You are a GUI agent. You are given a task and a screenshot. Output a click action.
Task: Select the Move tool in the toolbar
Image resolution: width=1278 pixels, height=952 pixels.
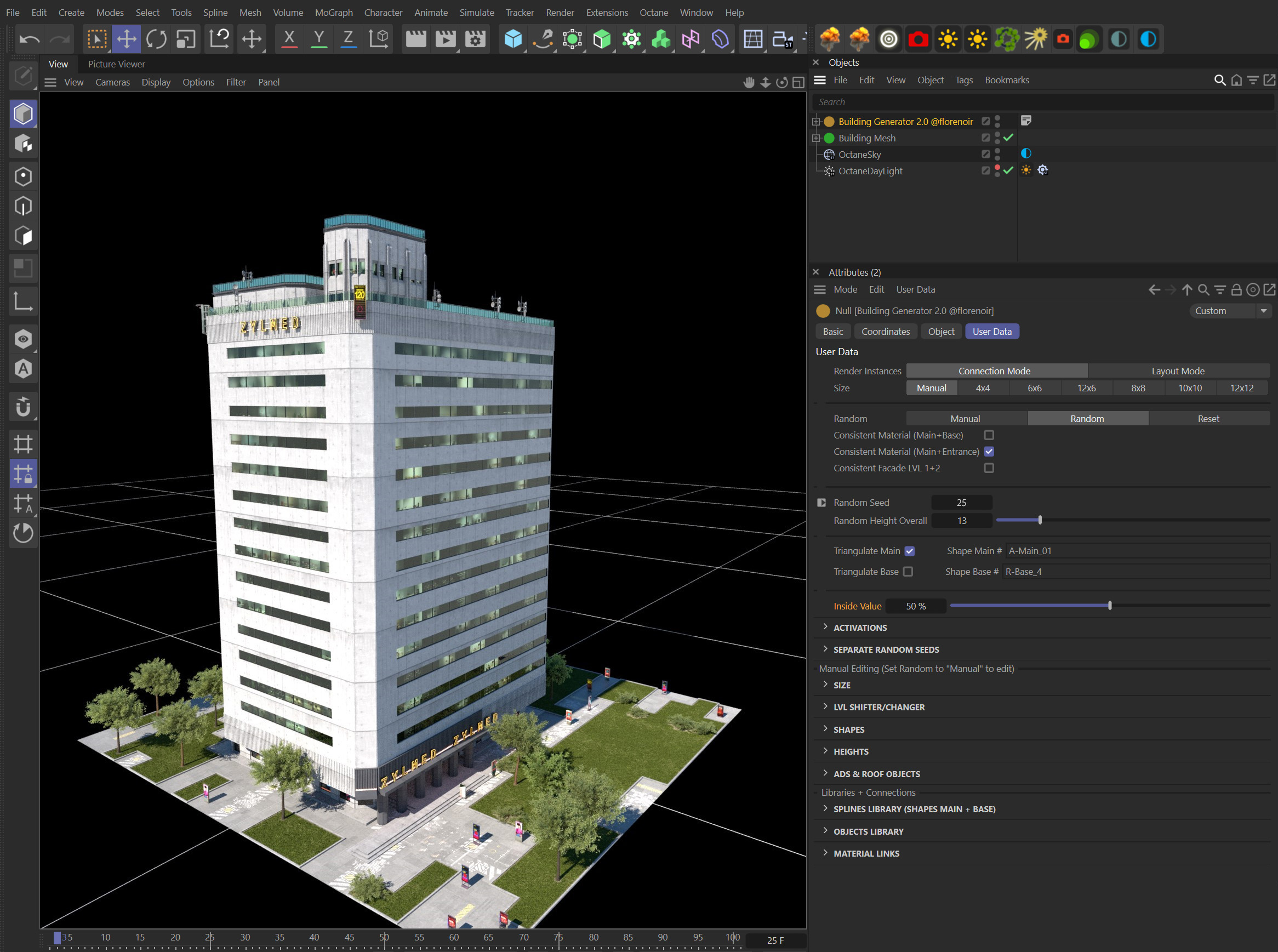(126, 38)
